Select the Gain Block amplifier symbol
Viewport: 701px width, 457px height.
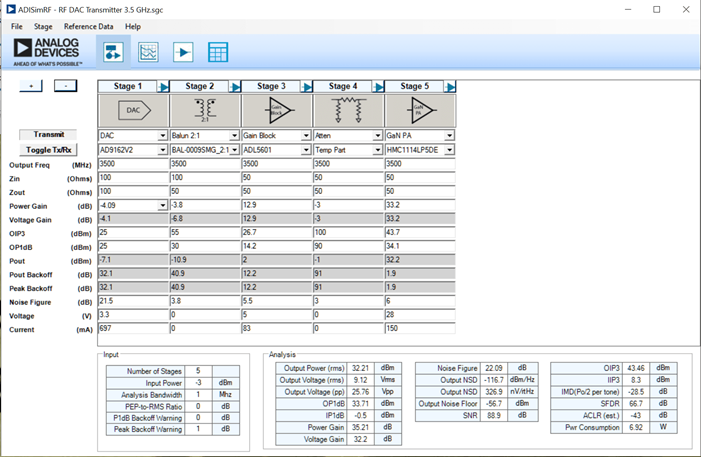point(277,110)
